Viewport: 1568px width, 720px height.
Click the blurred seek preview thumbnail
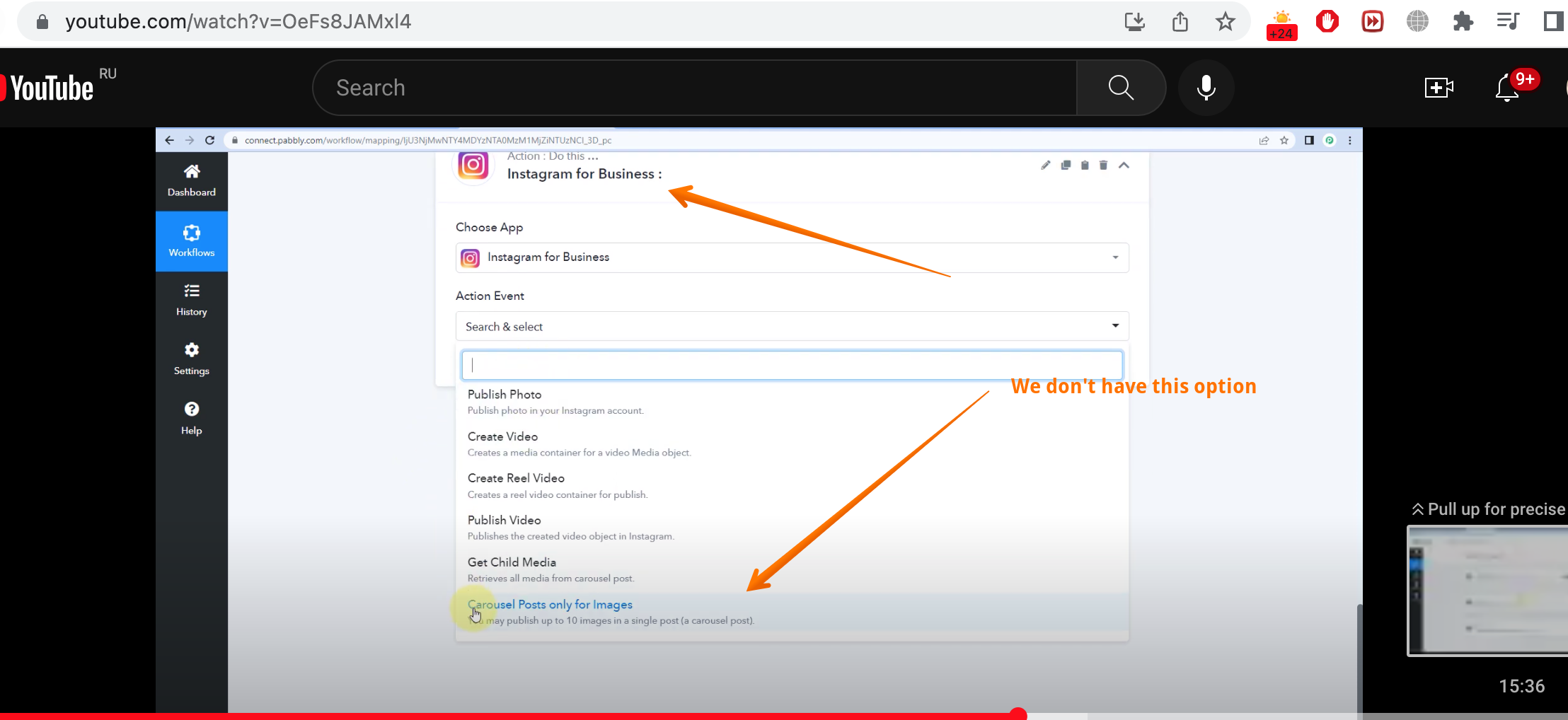coord(1487,591)
